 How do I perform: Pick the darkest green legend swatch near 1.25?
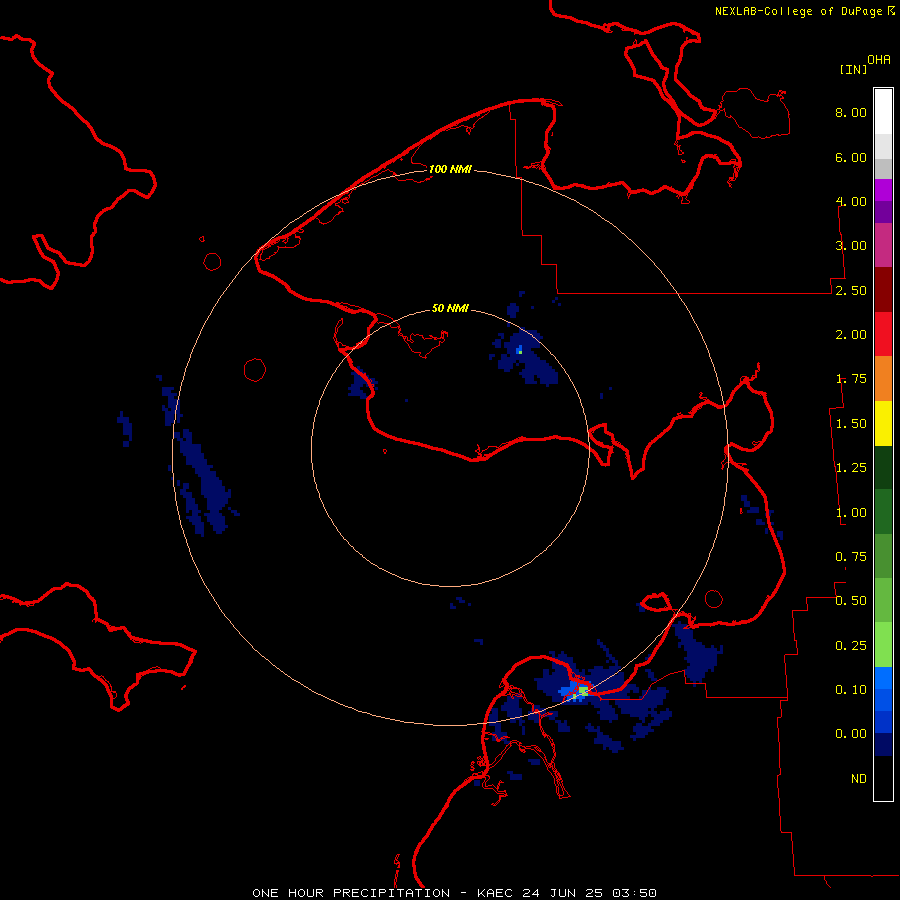coord(883,468)
